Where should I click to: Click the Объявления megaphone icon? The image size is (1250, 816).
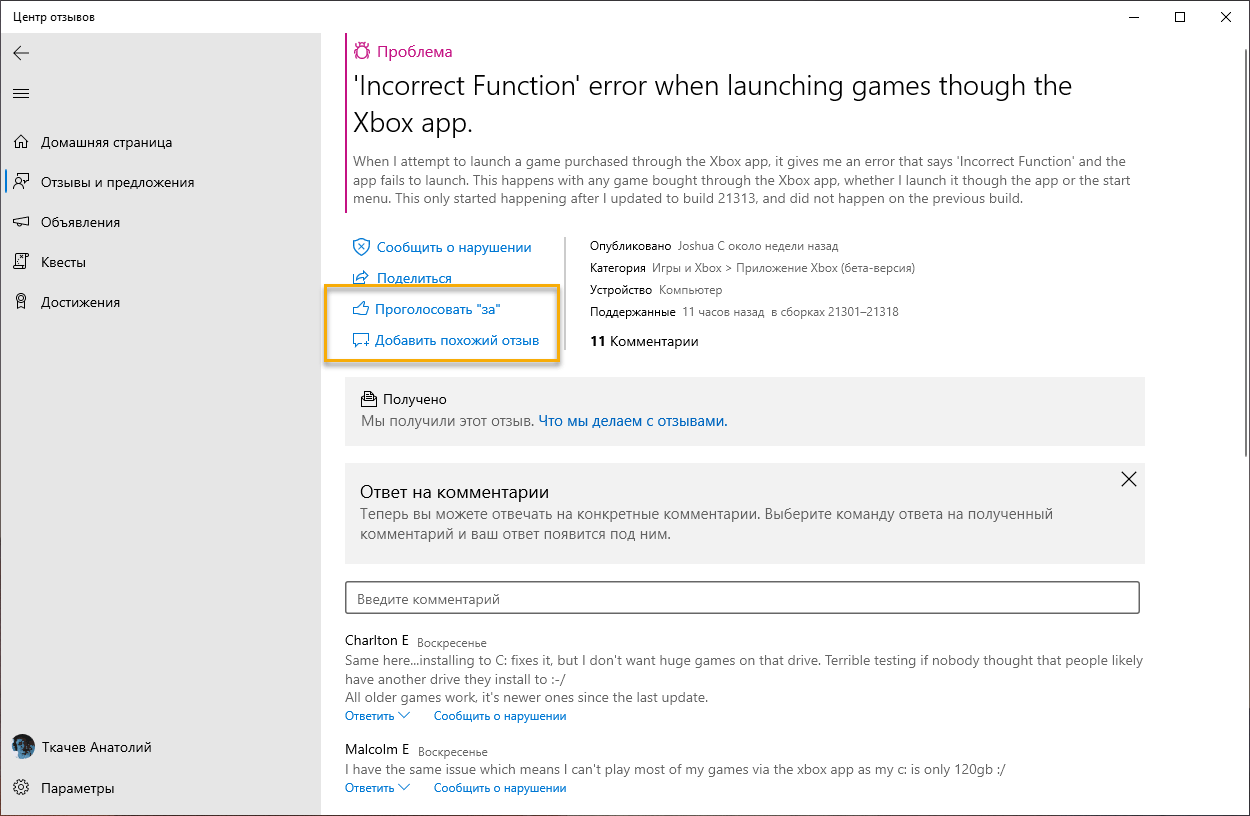click(x=21, y=222)
